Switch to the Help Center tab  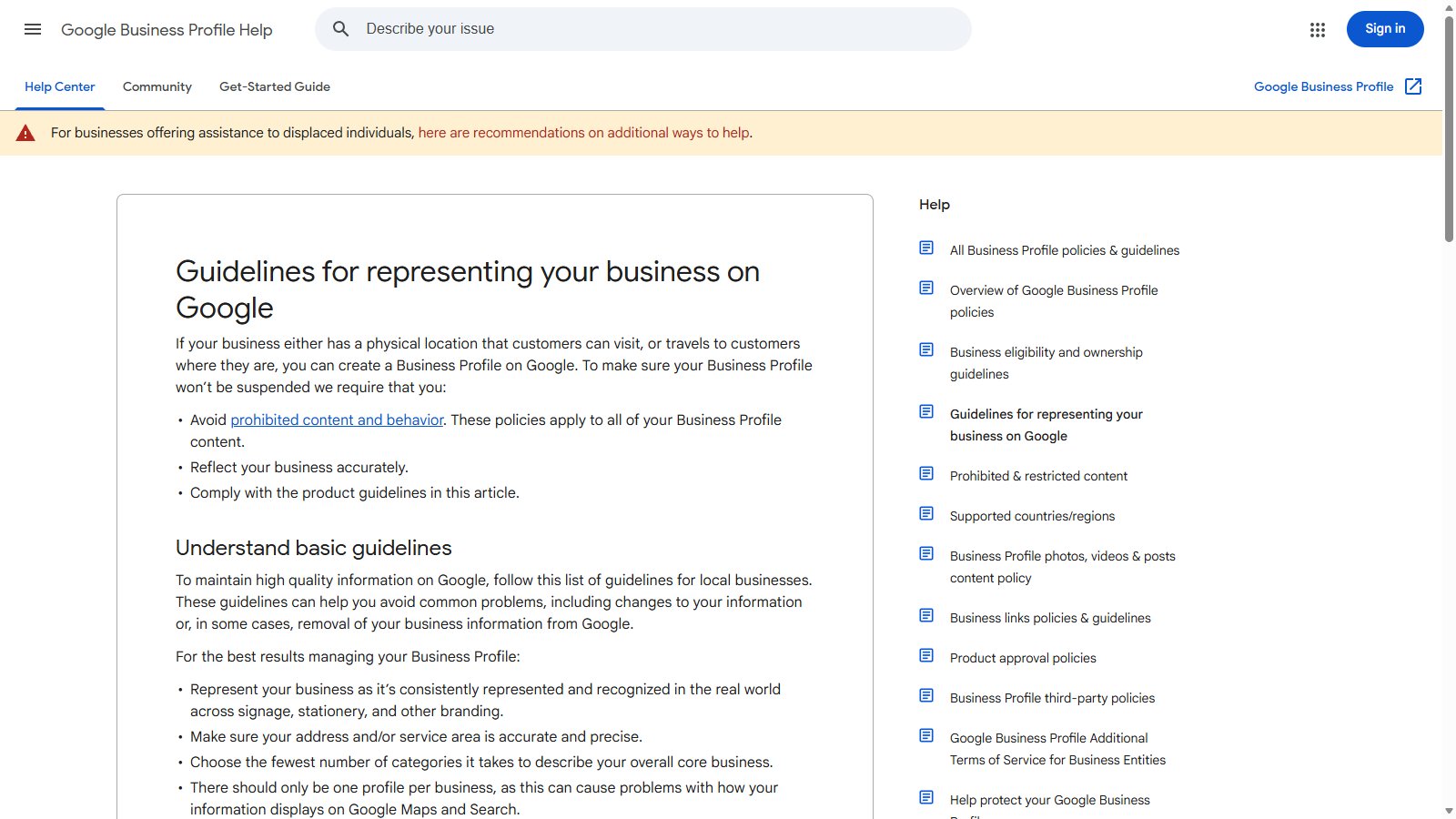point(60,86)
